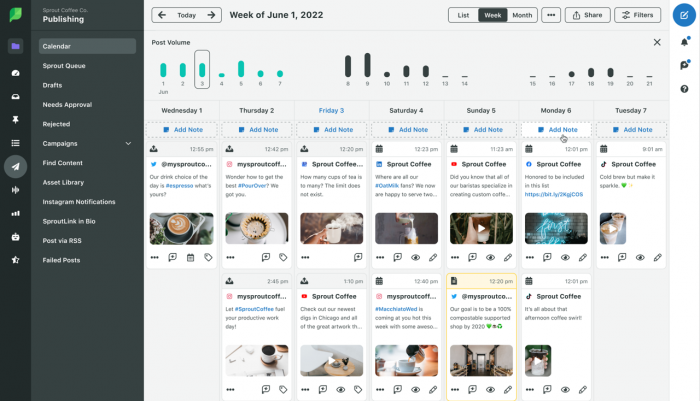
Task: Click the #espresso hashtag link
Action: click(x=179, y=185)
